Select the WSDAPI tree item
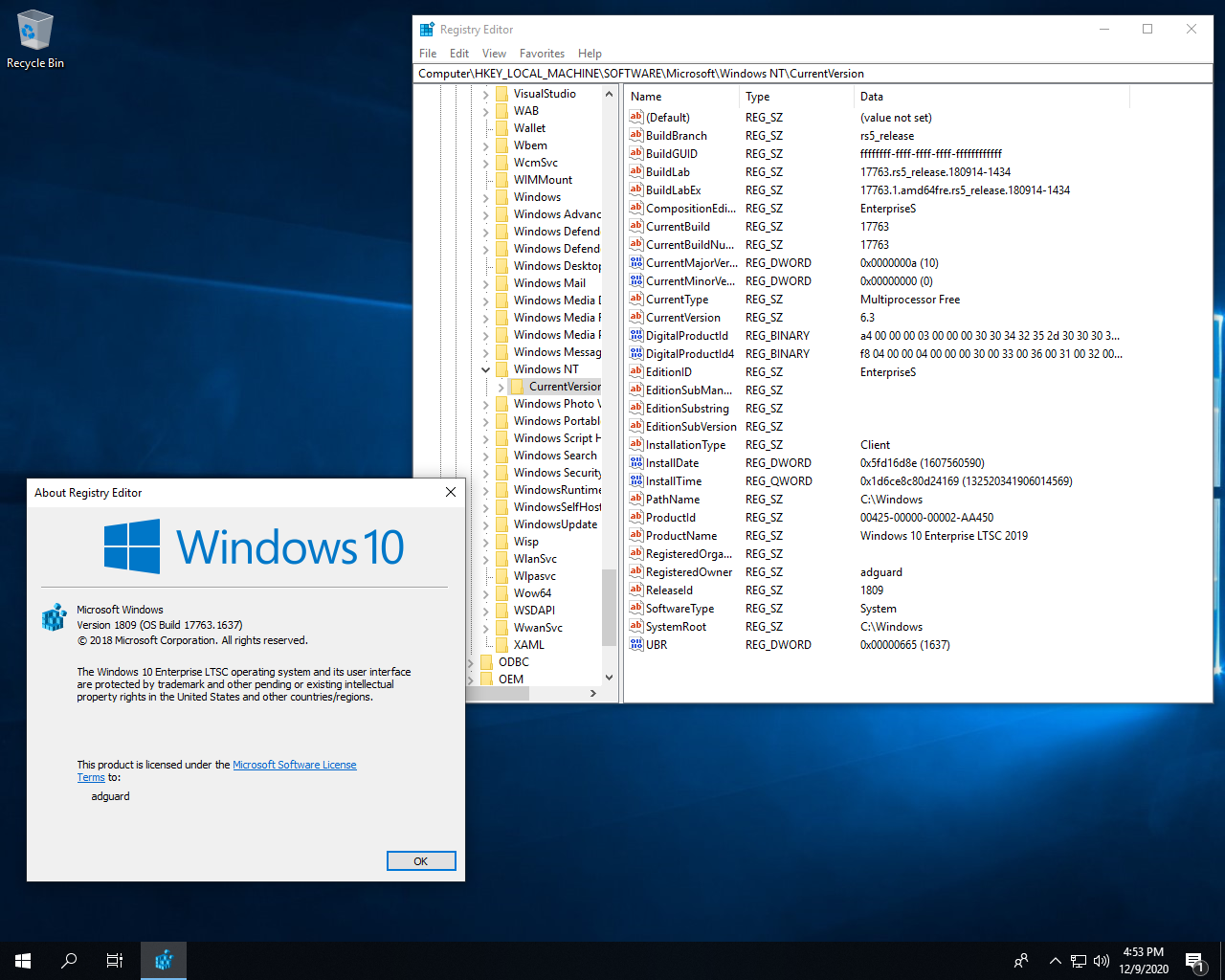The height and width of the screenshot is (980, 1225). tap(534, 611)
